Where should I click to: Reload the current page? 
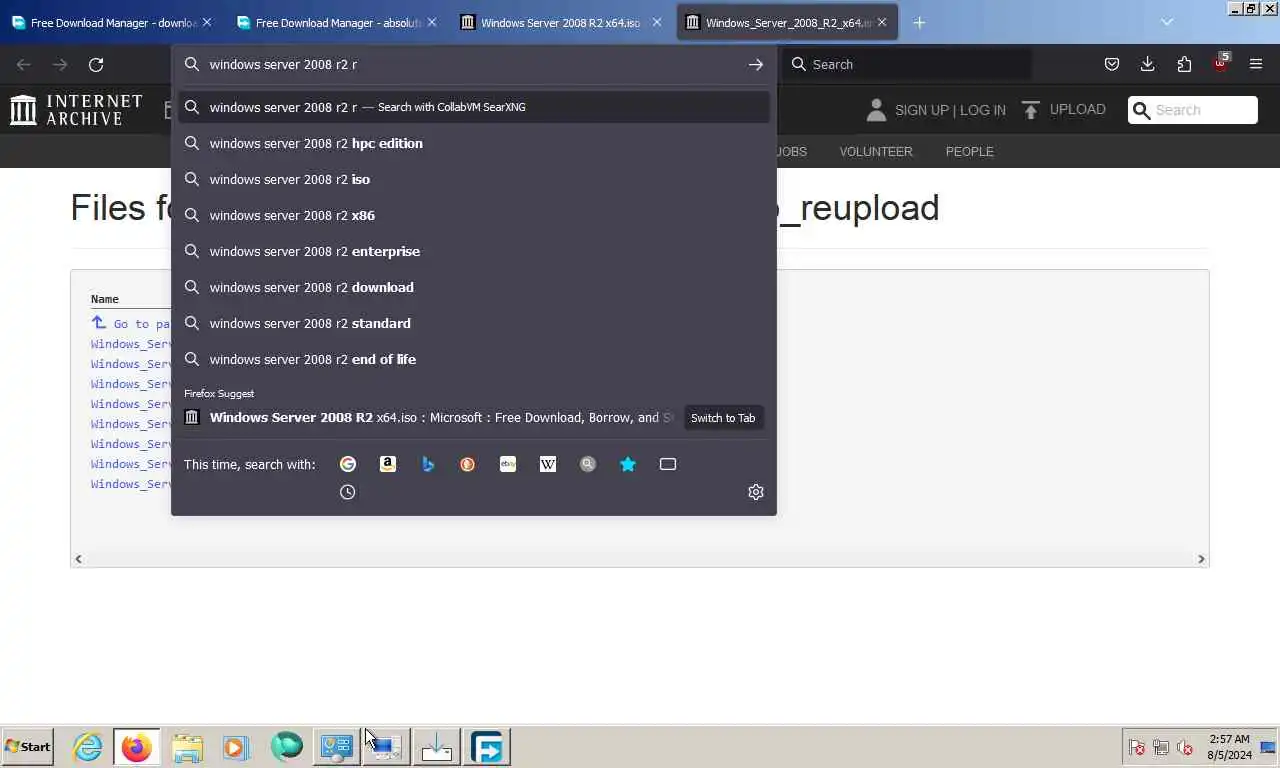96,64
